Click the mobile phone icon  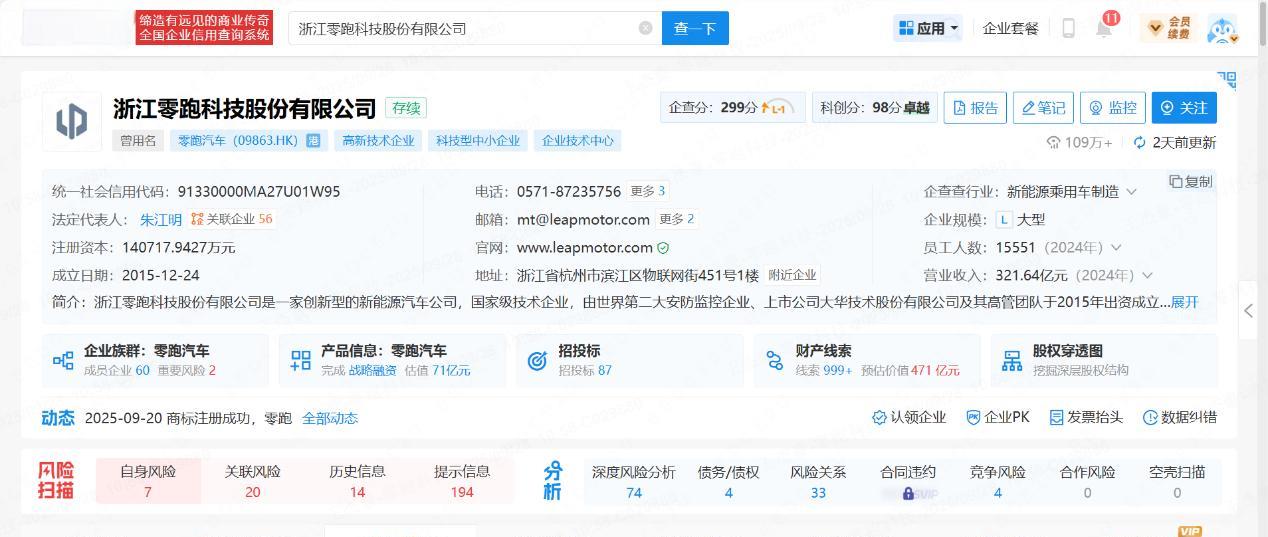click(1068, 28)
